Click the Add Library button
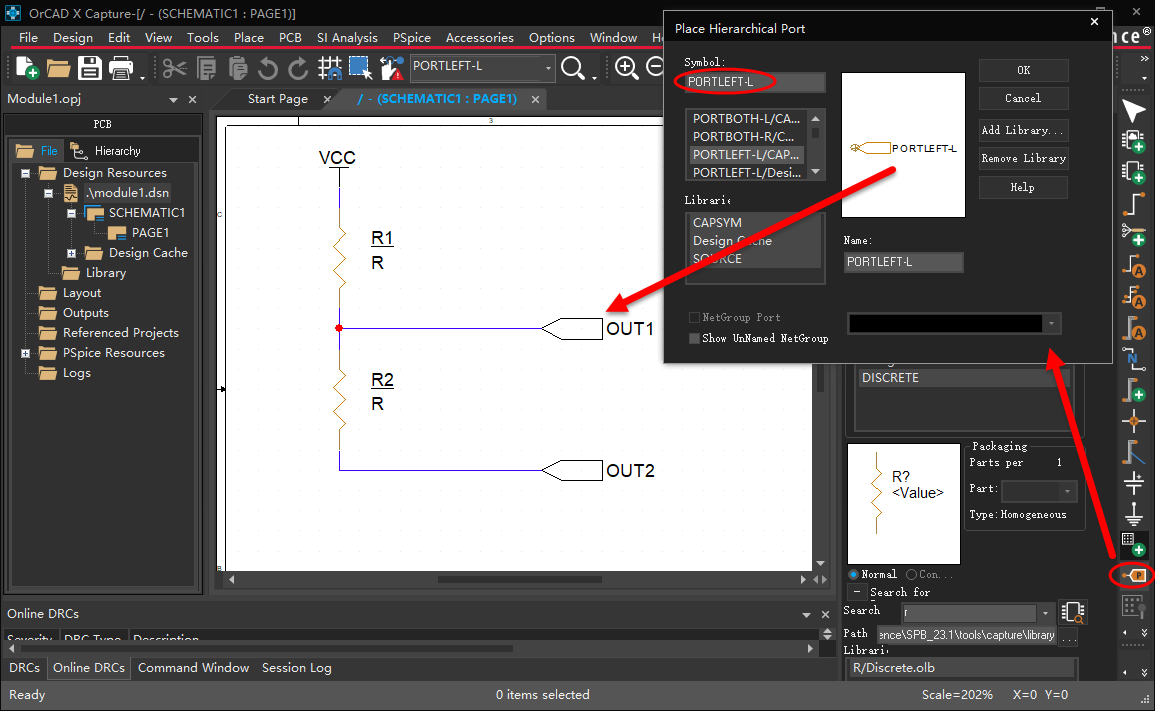The image size is (1155, 711). pyautogui.click(x=1023, y=130)
